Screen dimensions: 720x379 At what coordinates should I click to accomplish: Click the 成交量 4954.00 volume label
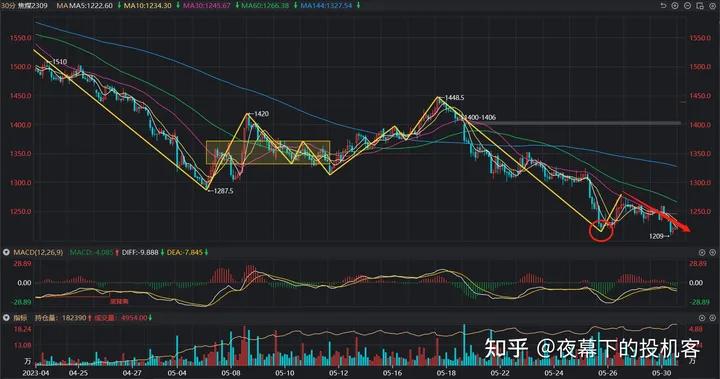120,317
